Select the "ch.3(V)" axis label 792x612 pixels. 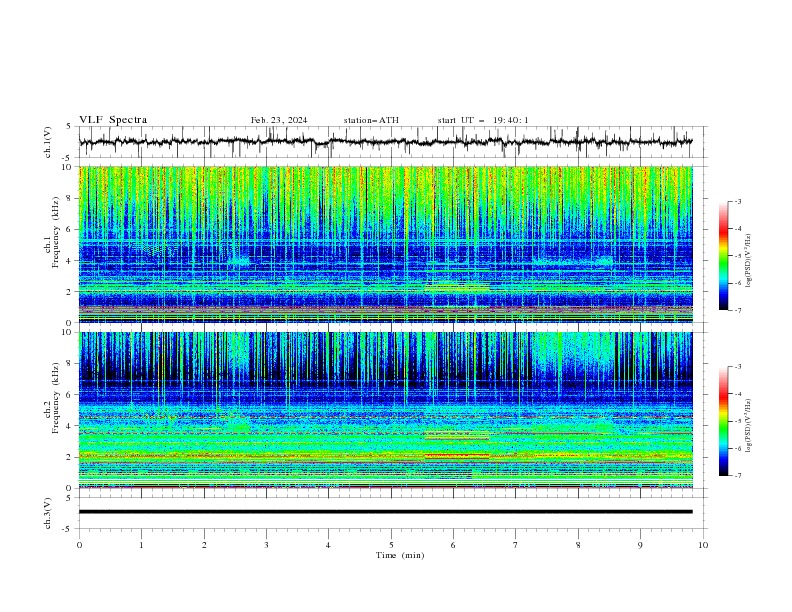[x=48, y=513]
